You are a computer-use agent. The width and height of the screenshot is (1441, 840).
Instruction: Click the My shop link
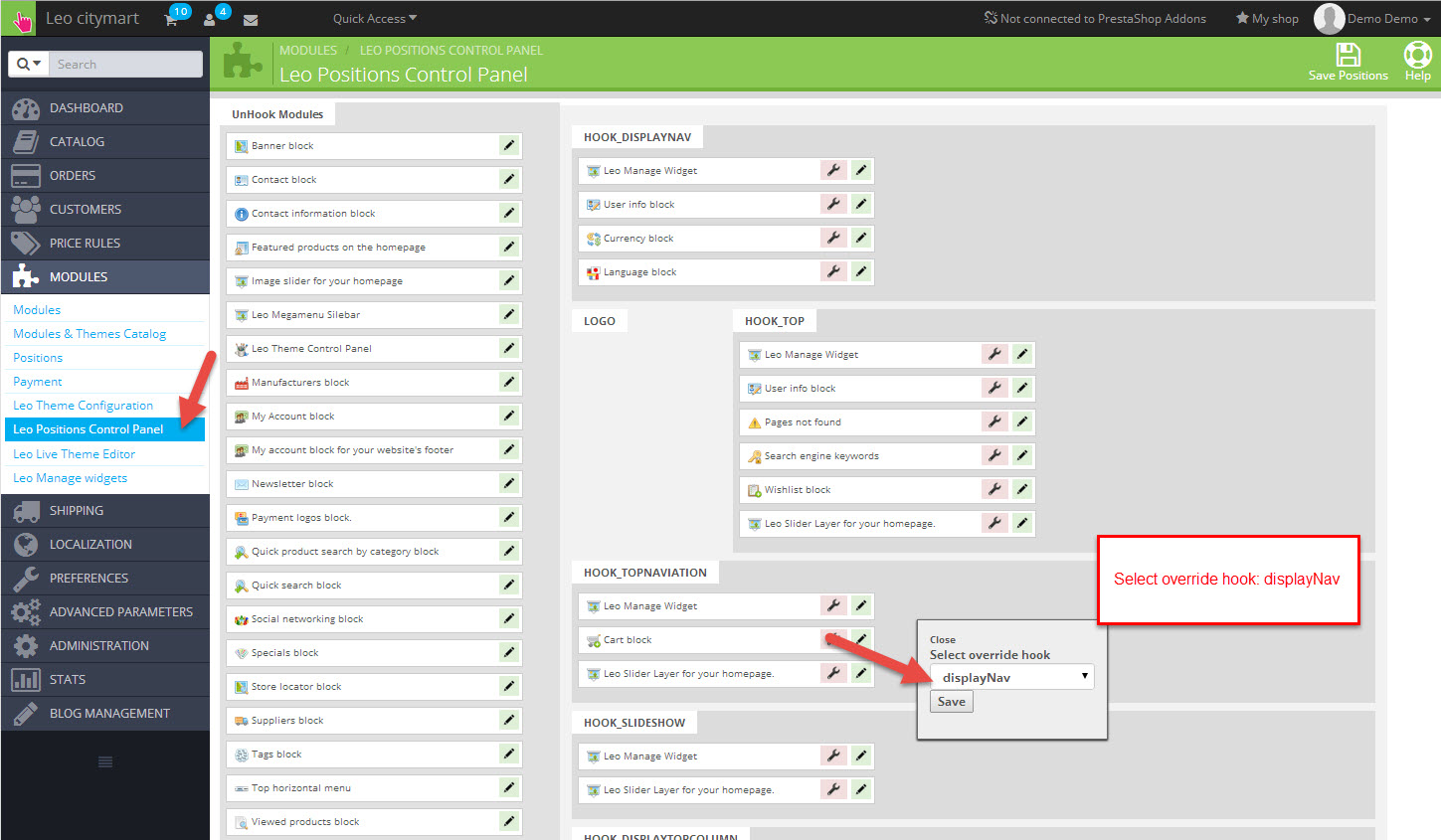[1267, 19]
